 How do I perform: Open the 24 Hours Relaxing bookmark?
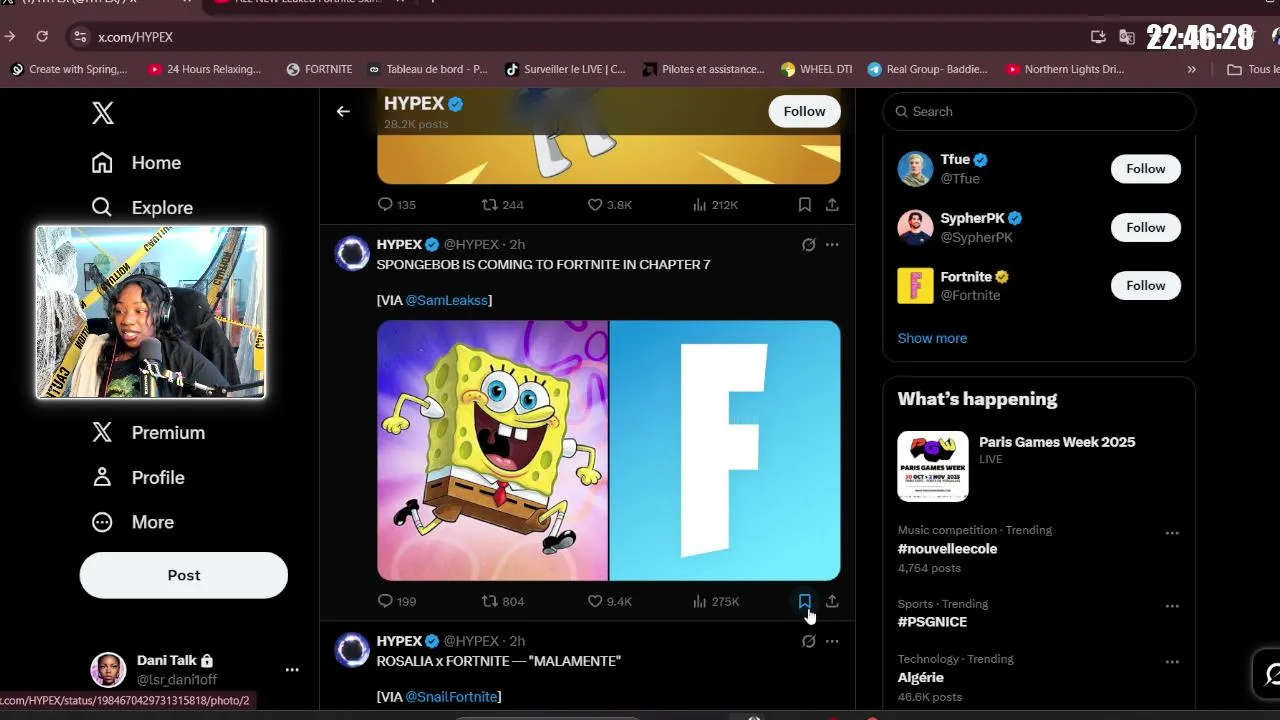205,69
